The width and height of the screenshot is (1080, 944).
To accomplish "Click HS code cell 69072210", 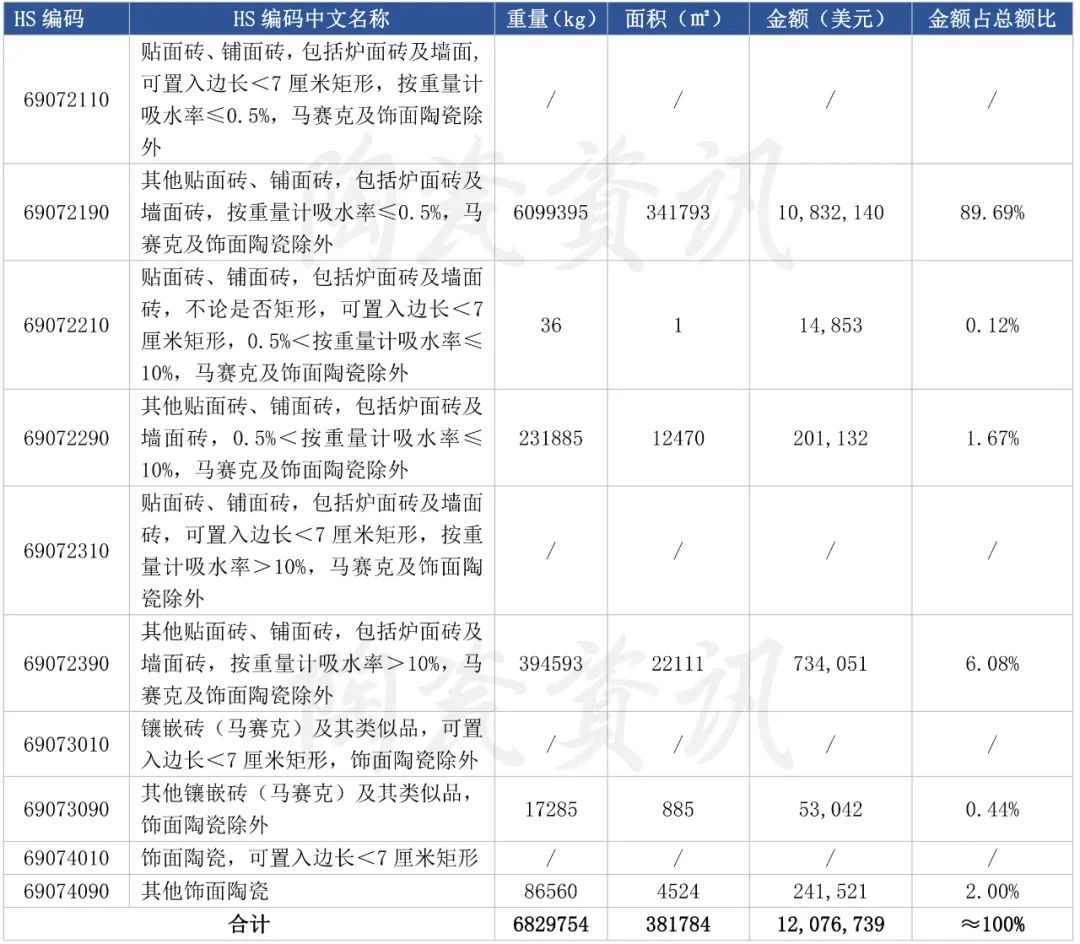I will (66, 326).
